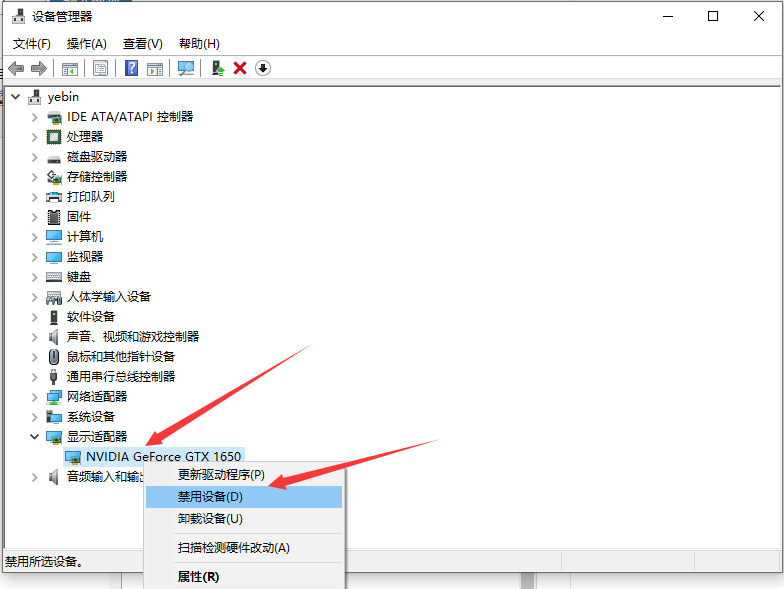This screenshot has height=589, width=784.
Task: Click the red X uninstall device icon
Action: 240,68
